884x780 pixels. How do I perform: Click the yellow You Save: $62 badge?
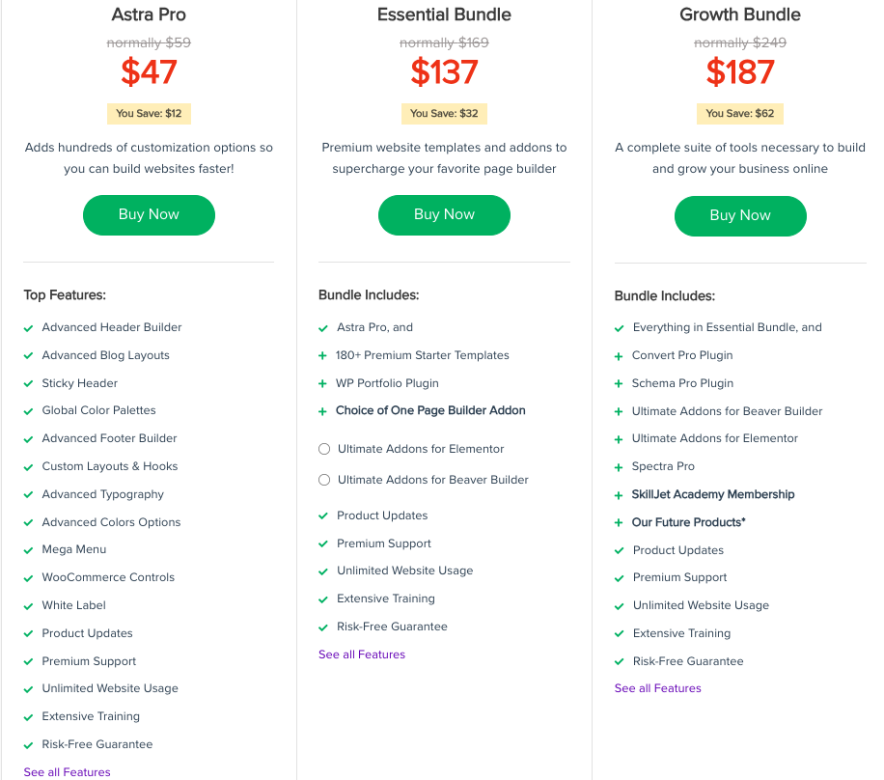[740, 113]
